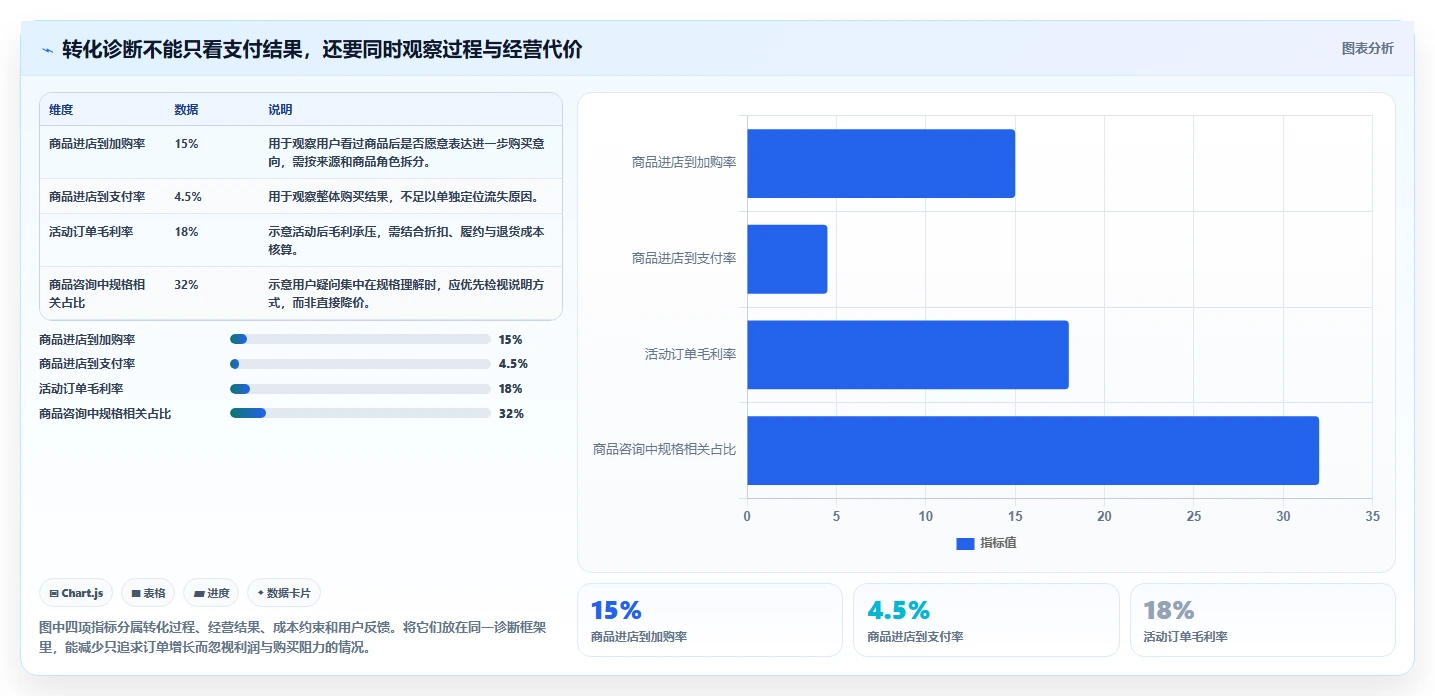
Task: Select the 进度 tag chip
Action: 211,593
